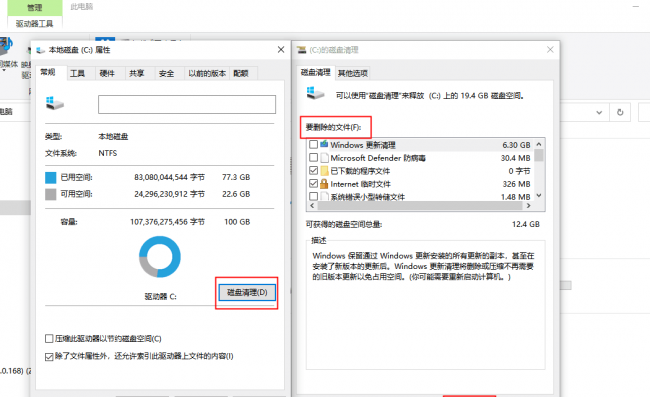Viewport: 650px width, 397px height.
Task: Click the file list scroll up arrow
Action: (539, 144)
